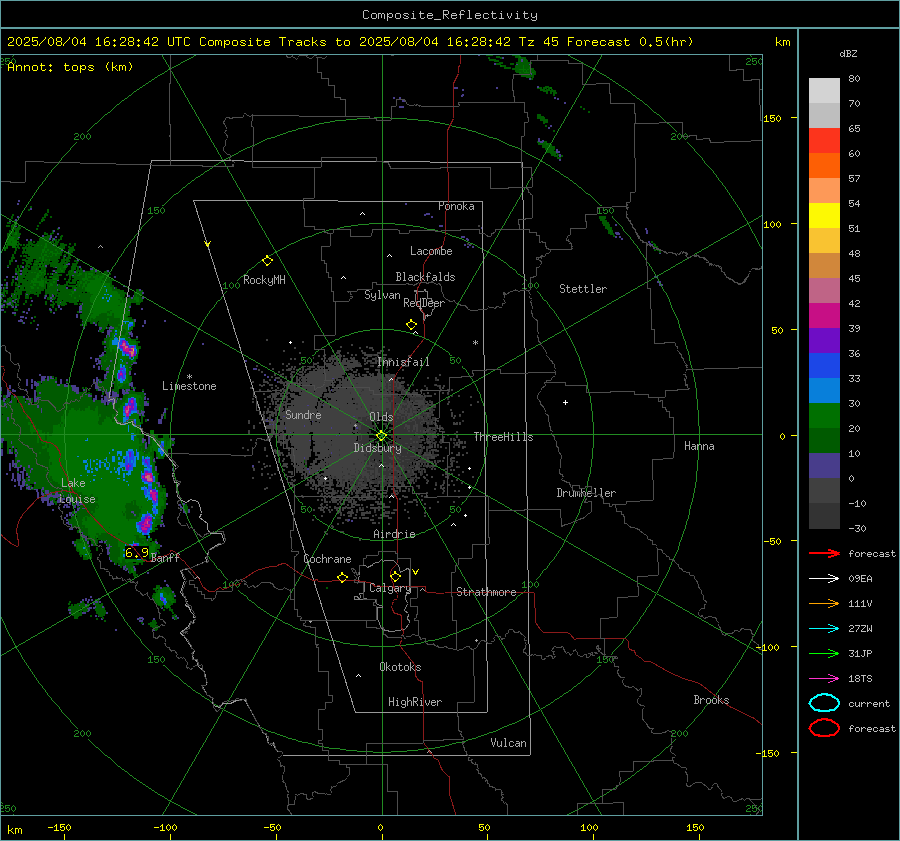Image resolution: width=900 pixels, height=841 pixels.
Task: Click the Vulcan city label
Action: tap(509, 743)
